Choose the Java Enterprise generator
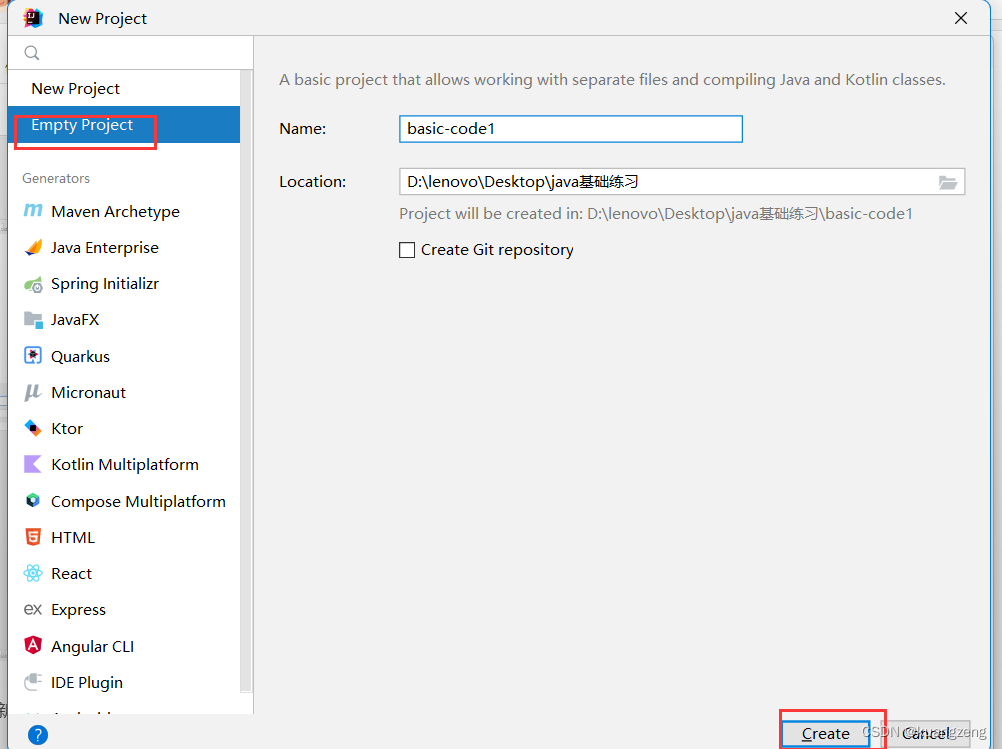 point(124,247)
